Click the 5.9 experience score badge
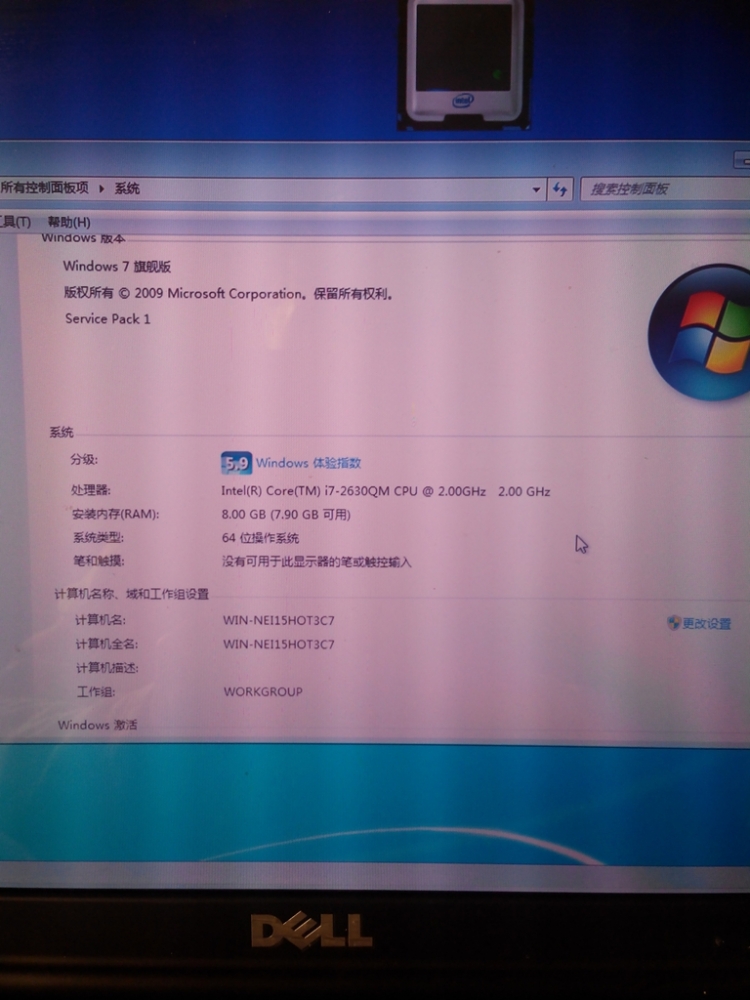 point(236,463)
